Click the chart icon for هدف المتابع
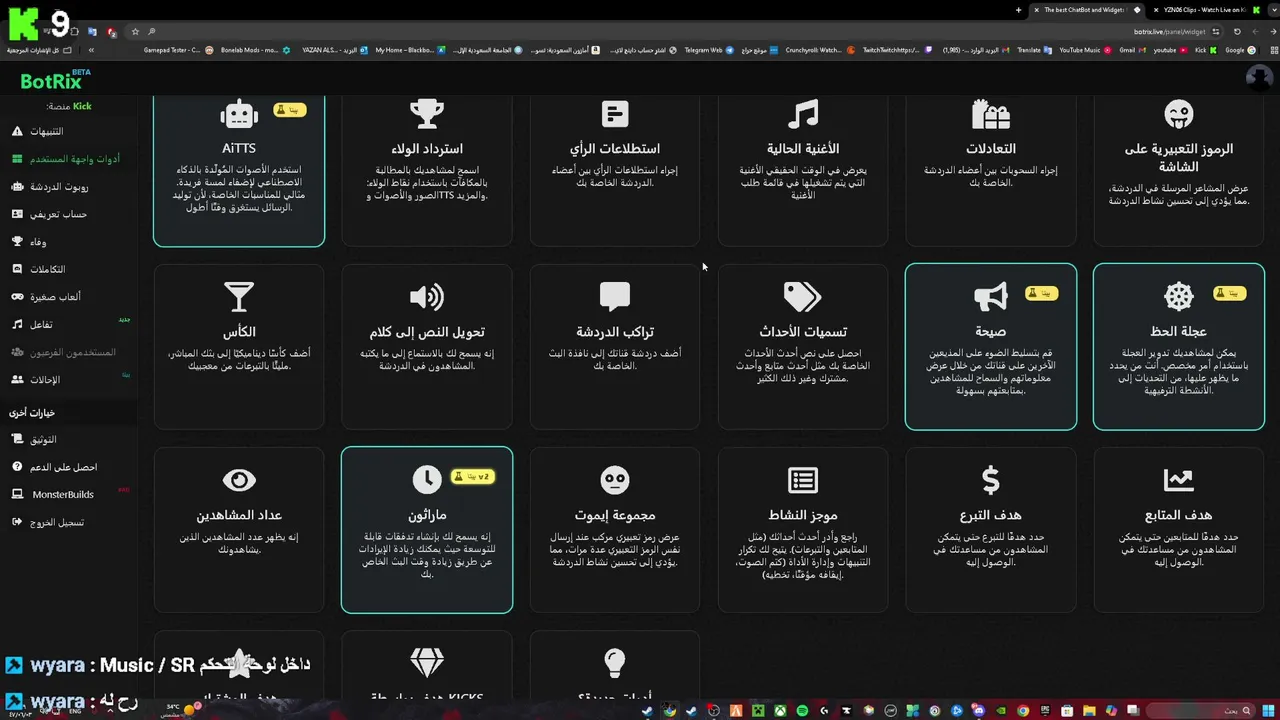The image size is (1280, 720). (1179, 480)
